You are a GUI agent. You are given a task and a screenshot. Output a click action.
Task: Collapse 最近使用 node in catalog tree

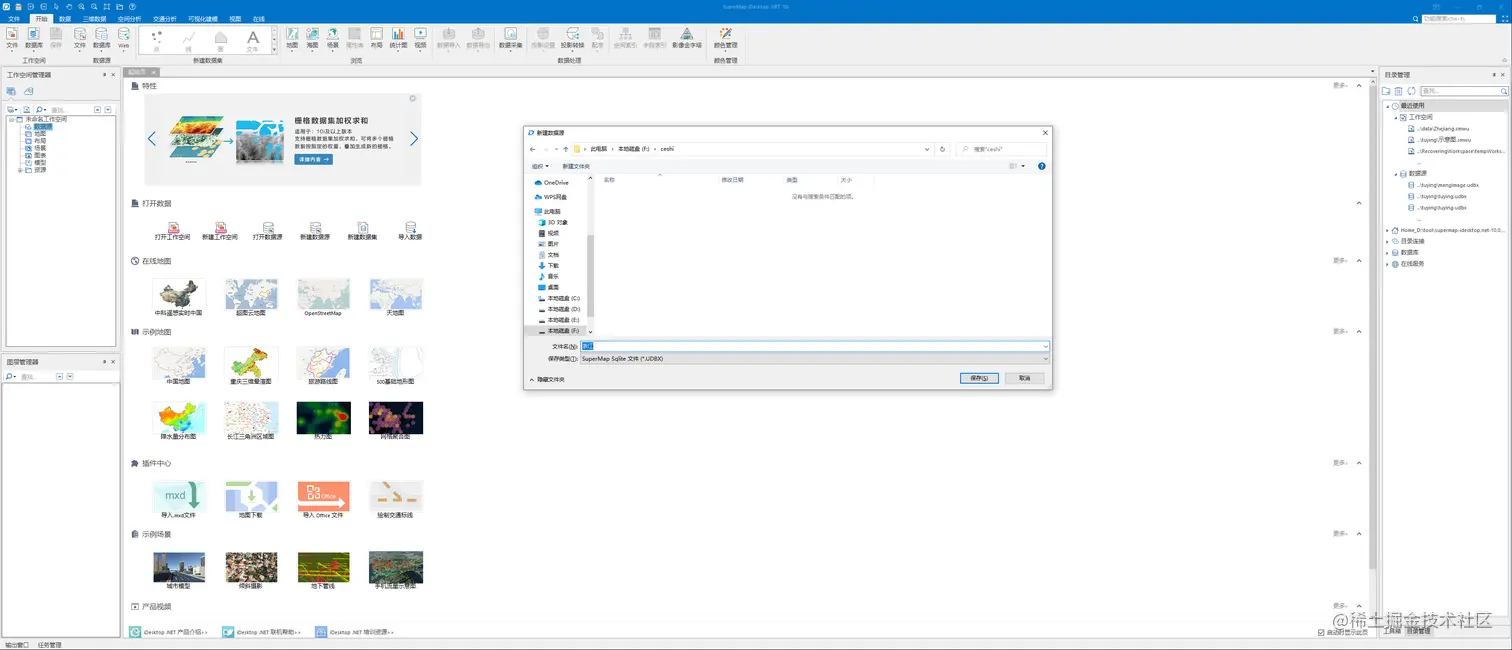[1388, 105]
